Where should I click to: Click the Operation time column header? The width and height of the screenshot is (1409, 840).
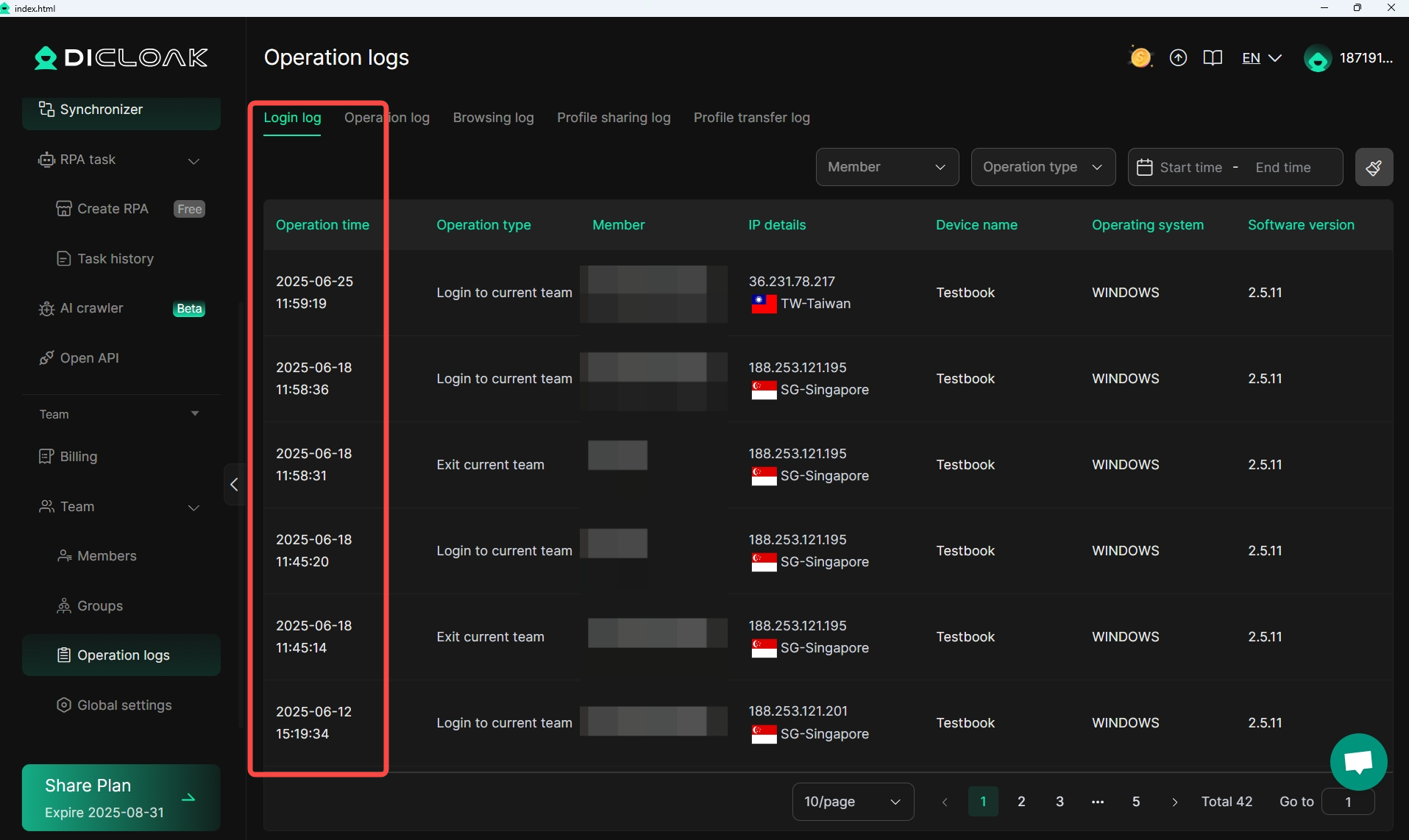[x=322, y=225]
